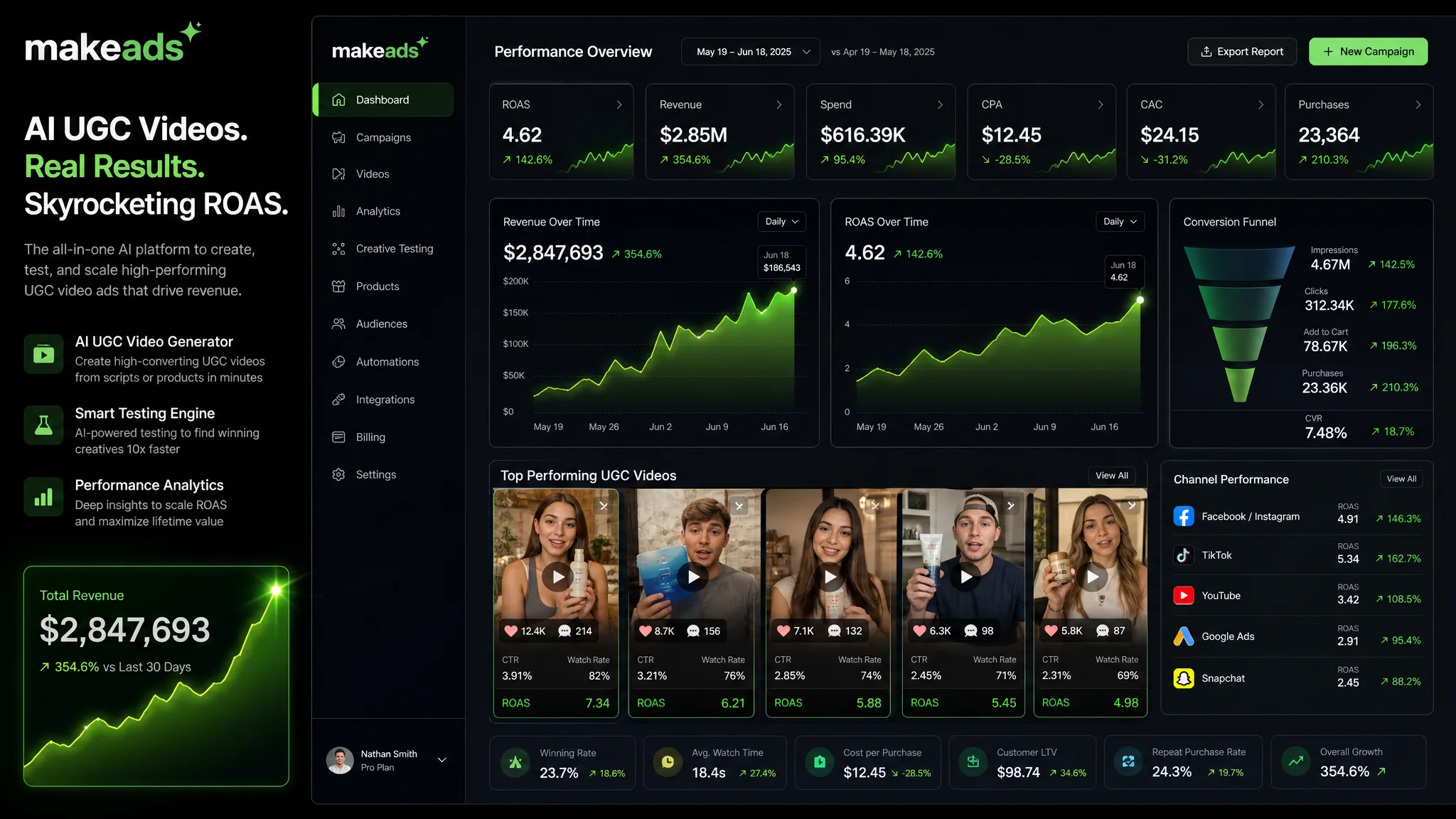Click View All for Top Performing UGC Videos
The image size is (1456, 819).
tap(1112, 476)
